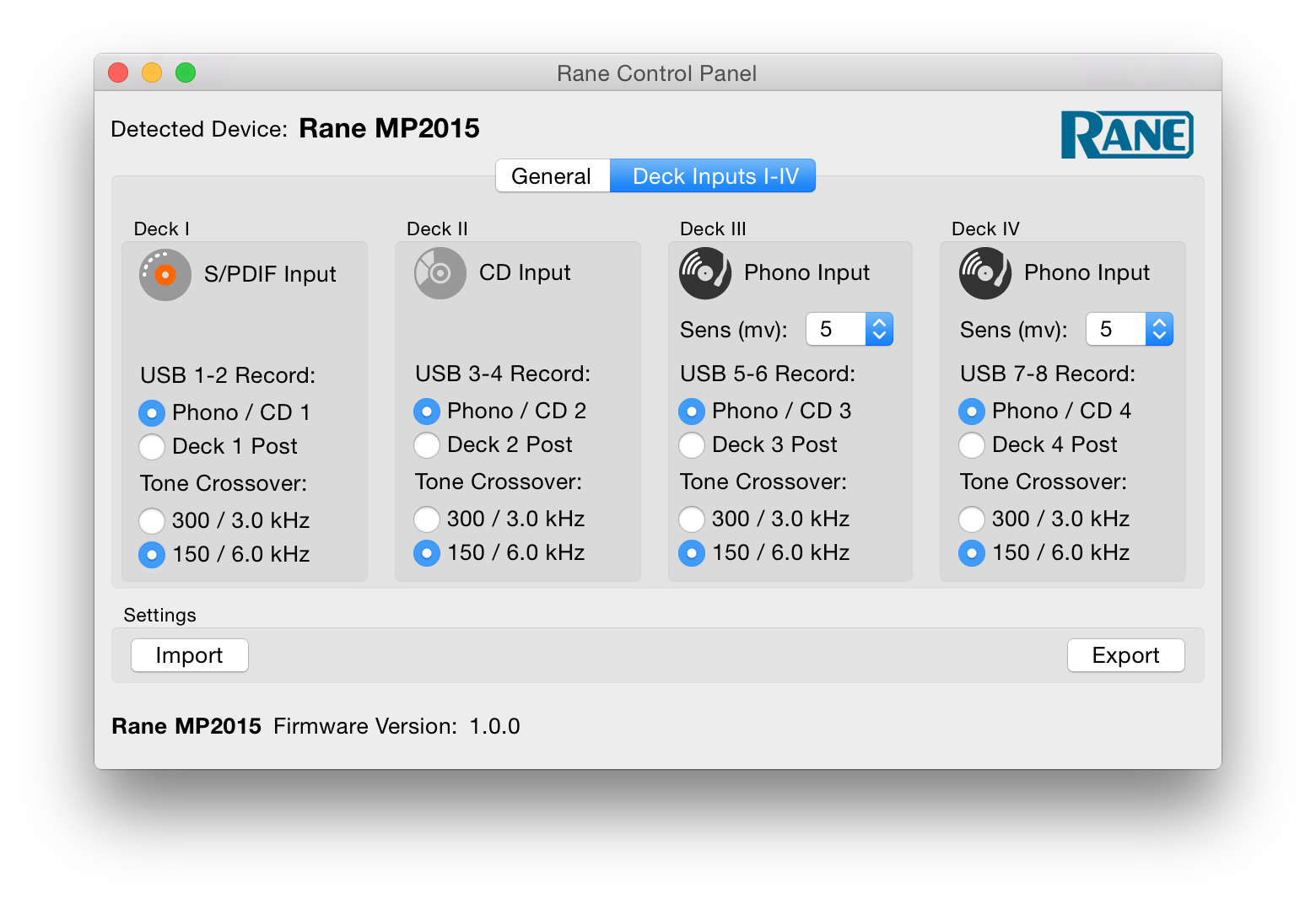This screenshot has height=904, width=1316.
Task: Select Phono / CD 3 for USB 5-6 Record
Action: tap(692, 411)
